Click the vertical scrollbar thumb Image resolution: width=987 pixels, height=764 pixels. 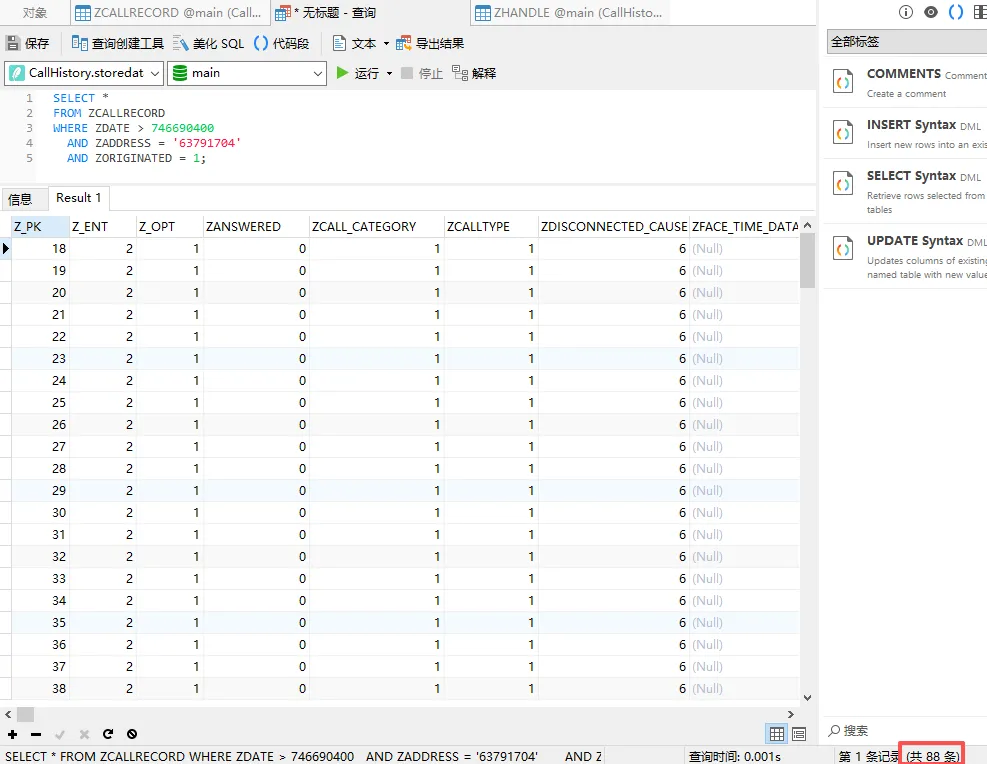click(807, 262)
